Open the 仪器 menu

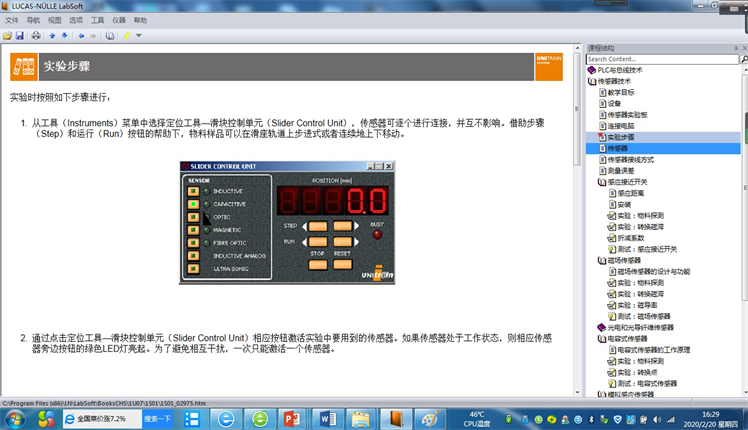(116, 20)
